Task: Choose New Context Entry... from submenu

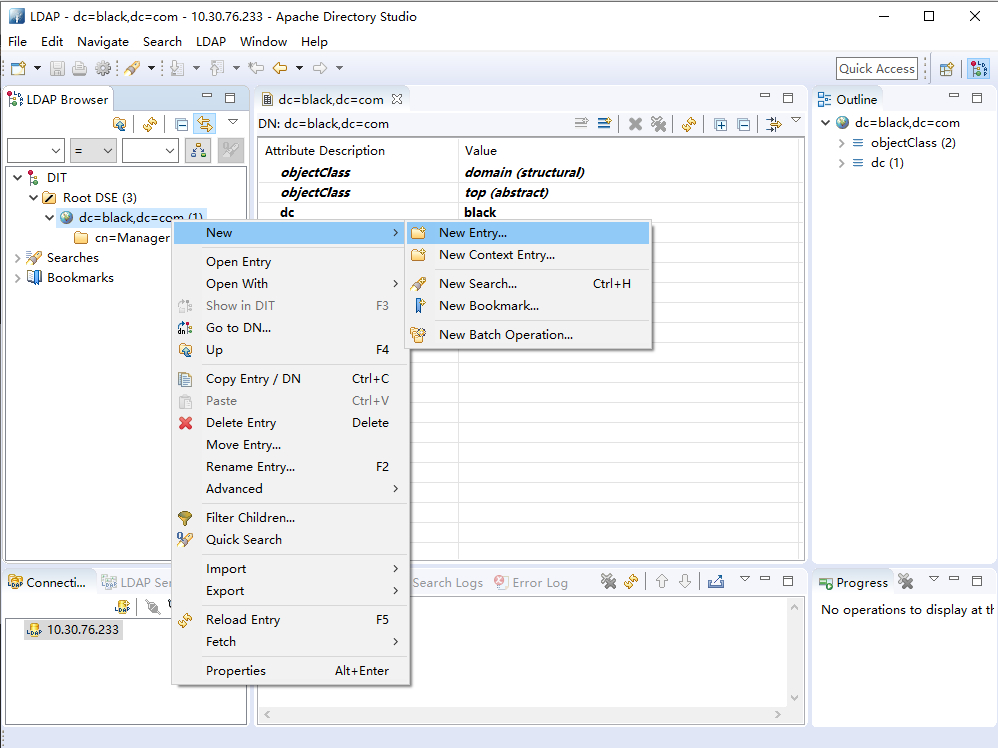Action: [528, 255]
